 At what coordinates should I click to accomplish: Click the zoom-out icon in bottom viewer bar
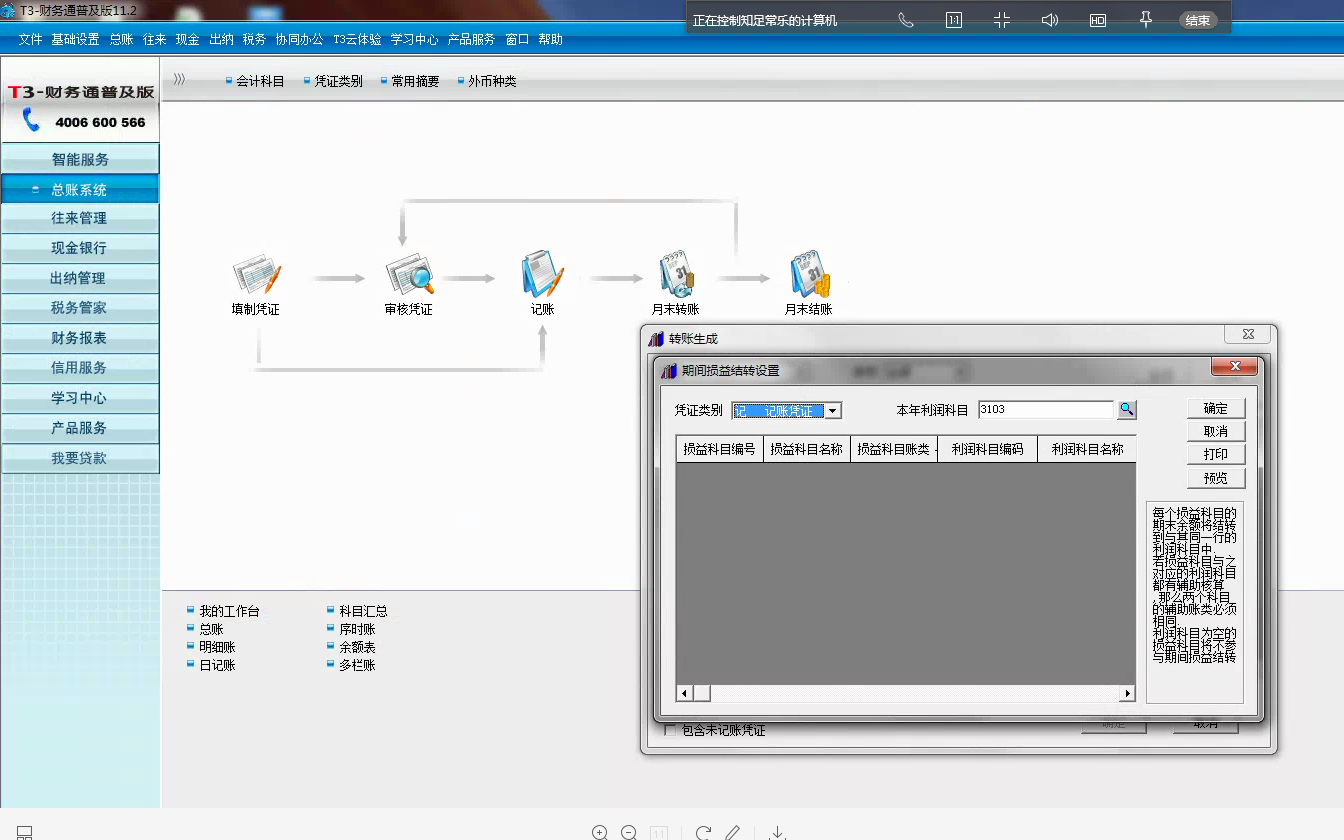click(629, 832)
